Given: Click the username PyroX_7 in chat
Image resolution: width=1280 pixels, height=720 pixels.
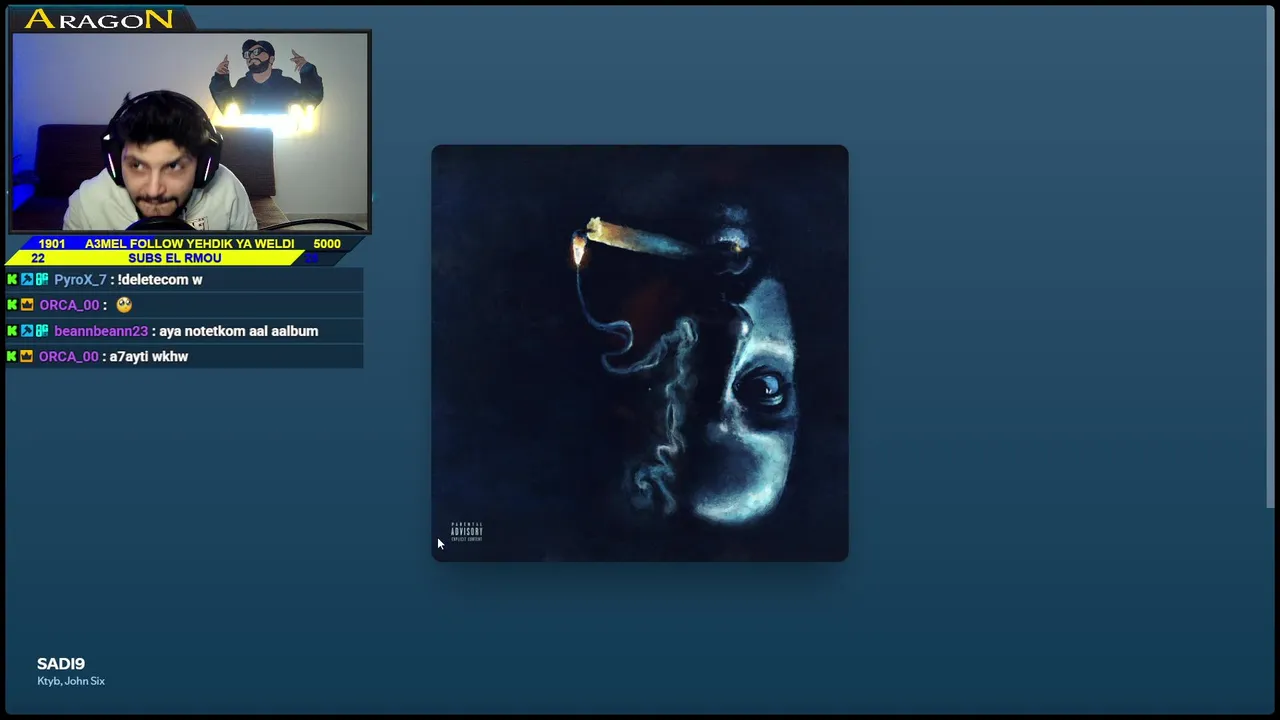Looking at the screenshot, I should tap(80, 280).
